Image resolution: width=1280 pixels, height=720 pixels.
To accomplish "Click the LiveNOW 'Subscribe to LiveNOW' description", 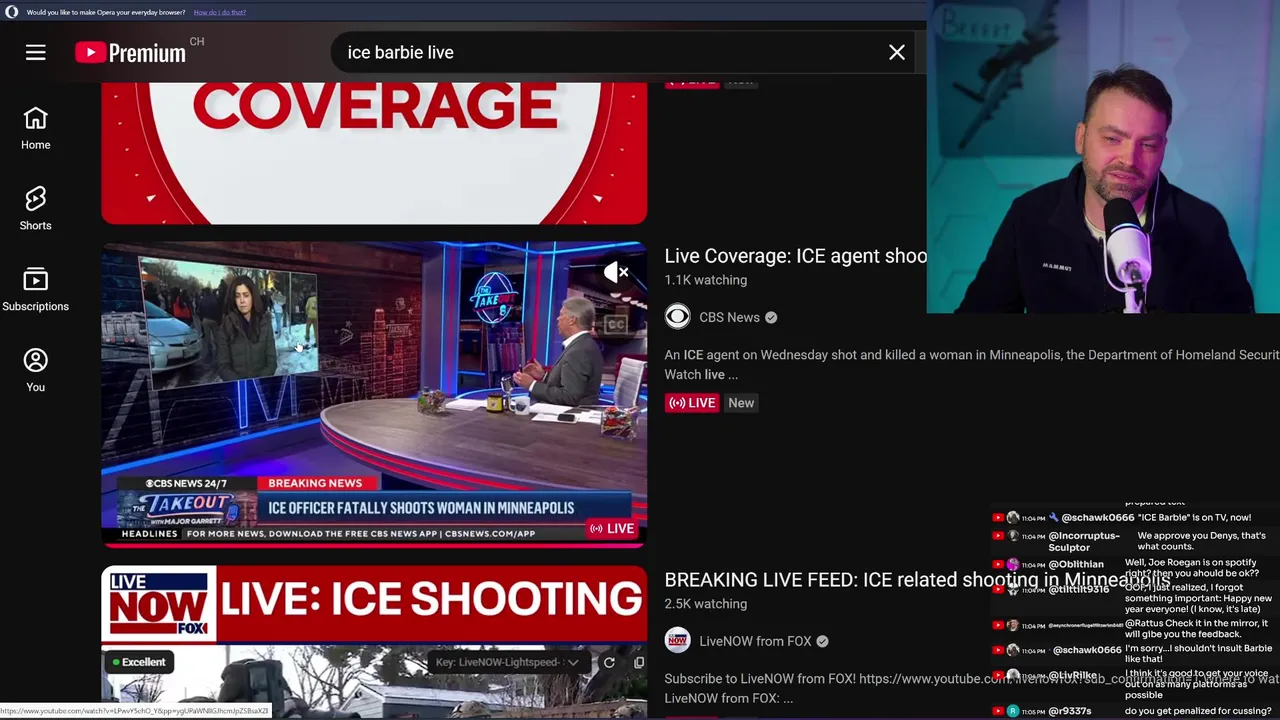I will pyautogui.click(x=972, y=688).
